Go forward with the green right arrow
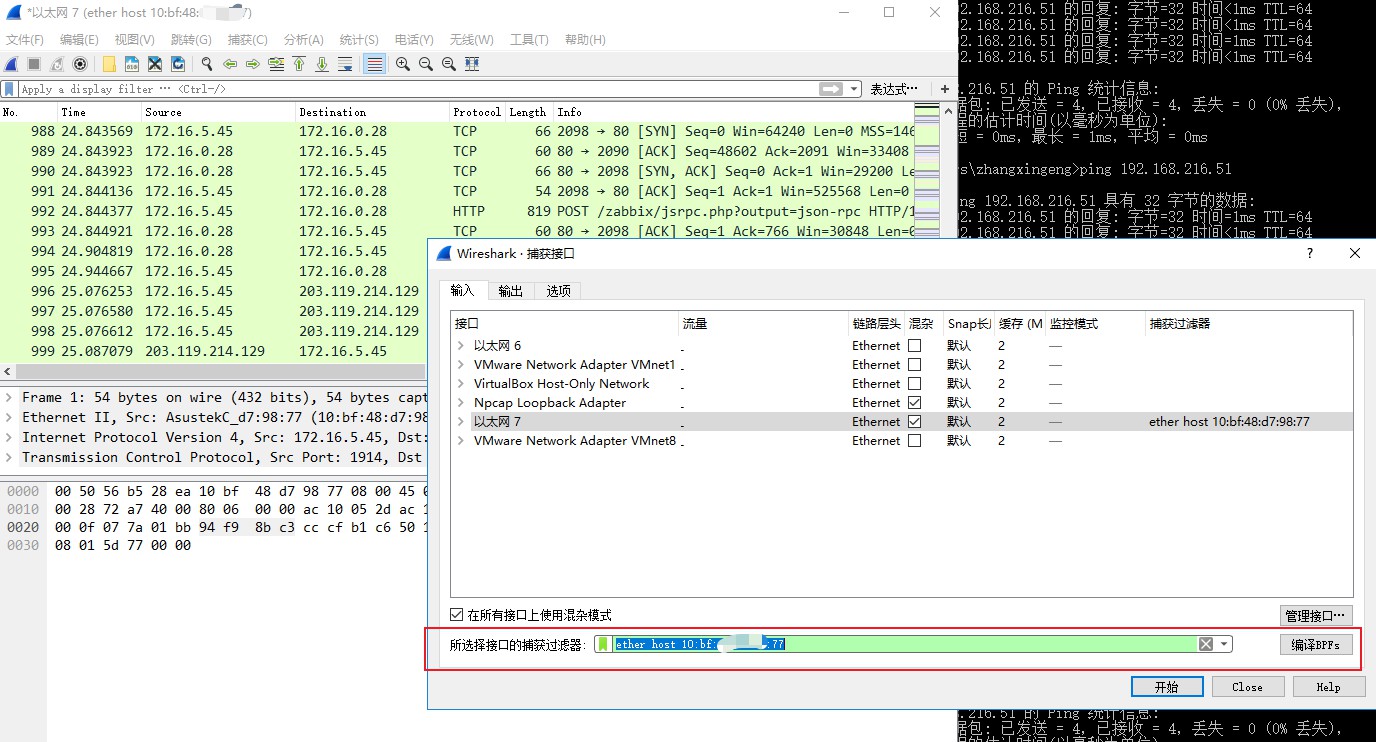Image resolution: width=1376 pixels, height=742 pixels. 253,64
